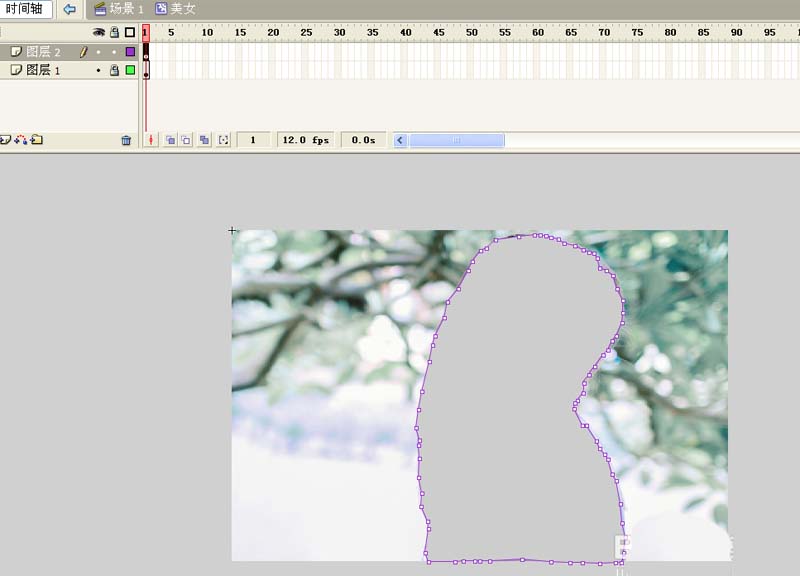Click the timeline horizontal scrollbar thumb
The image size is (800, 576).
pyautogui.click(x=457, y=140)
